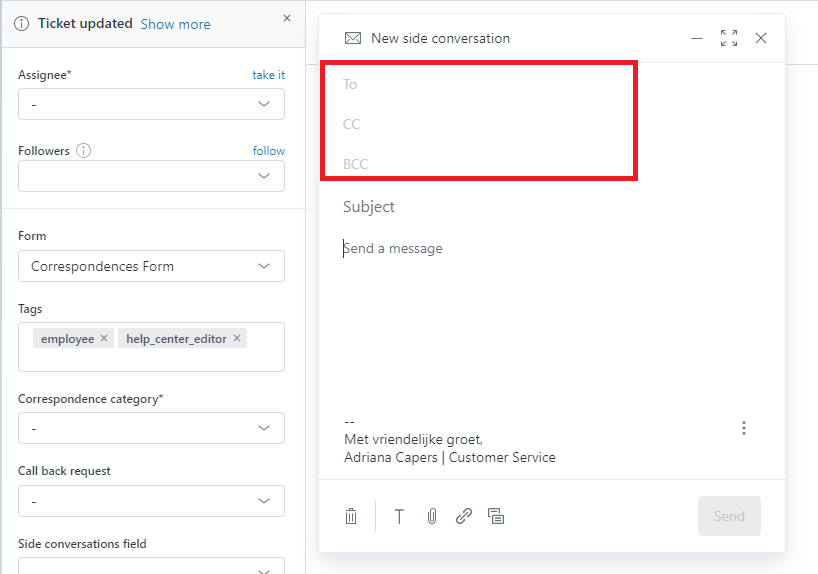The width and height of the screenshot is (818, 574).
Task: Click the Send button
Action: [x=729, y=516]
